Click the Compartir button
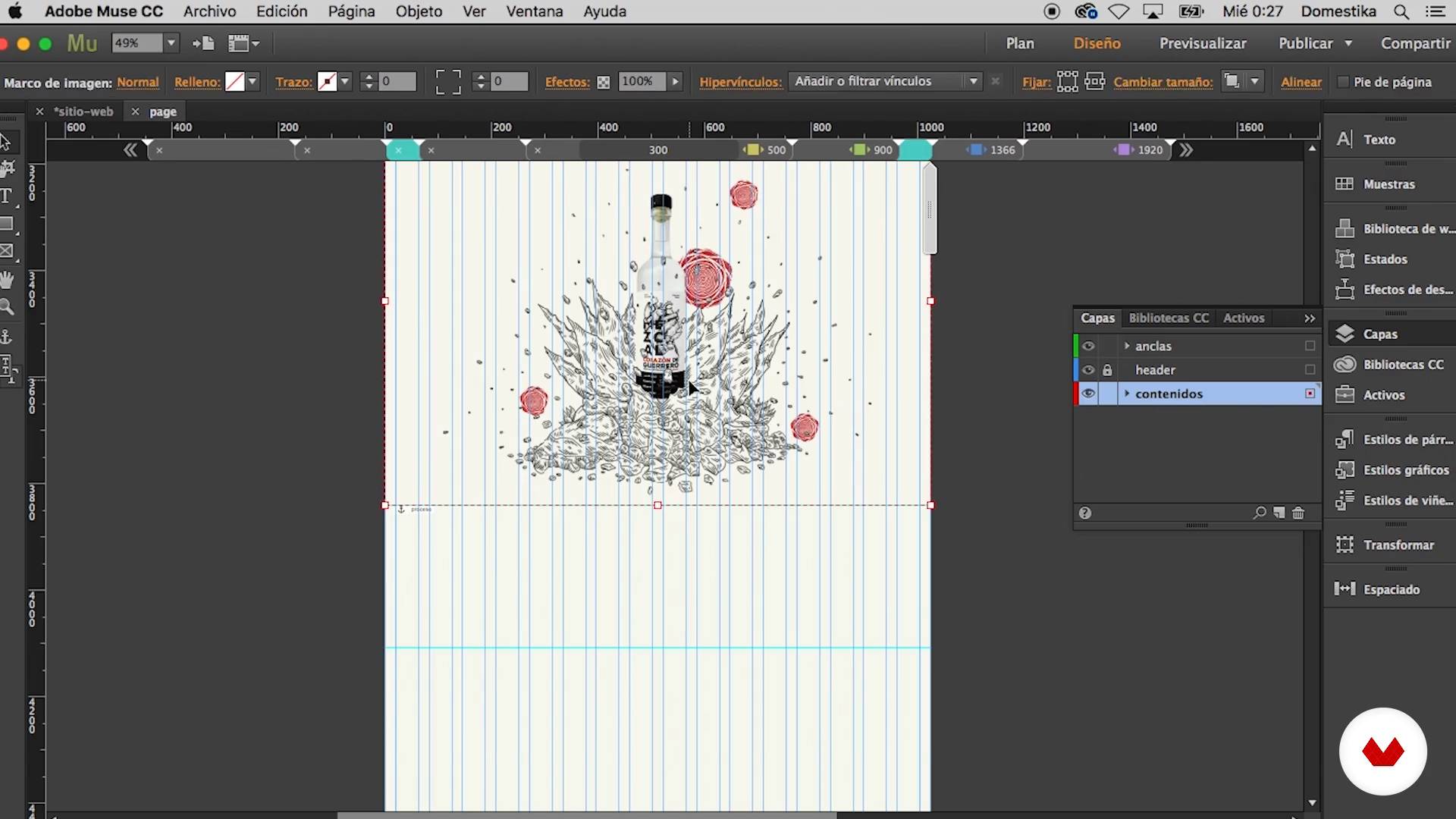Image resolution: width=1456 pixels, height=819 pixels. click(1416, 43)
